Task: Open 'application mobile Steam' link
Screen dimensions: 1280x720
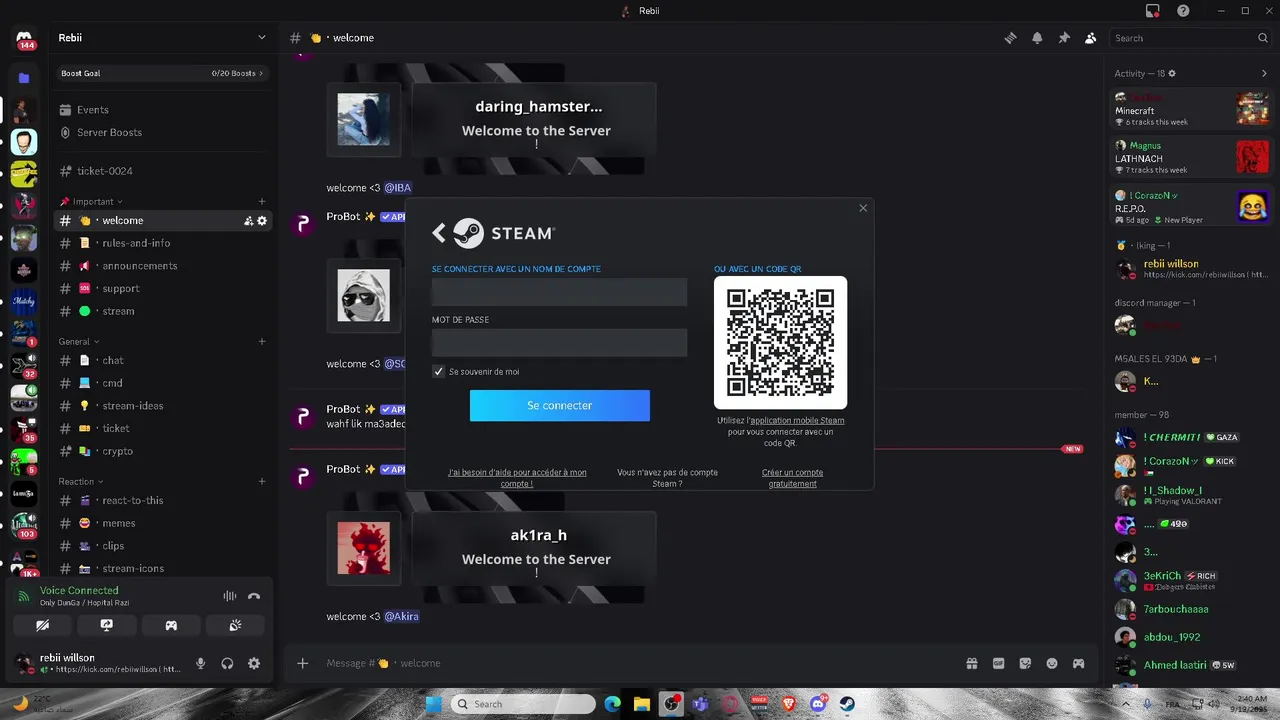Action: coord(797,421)
